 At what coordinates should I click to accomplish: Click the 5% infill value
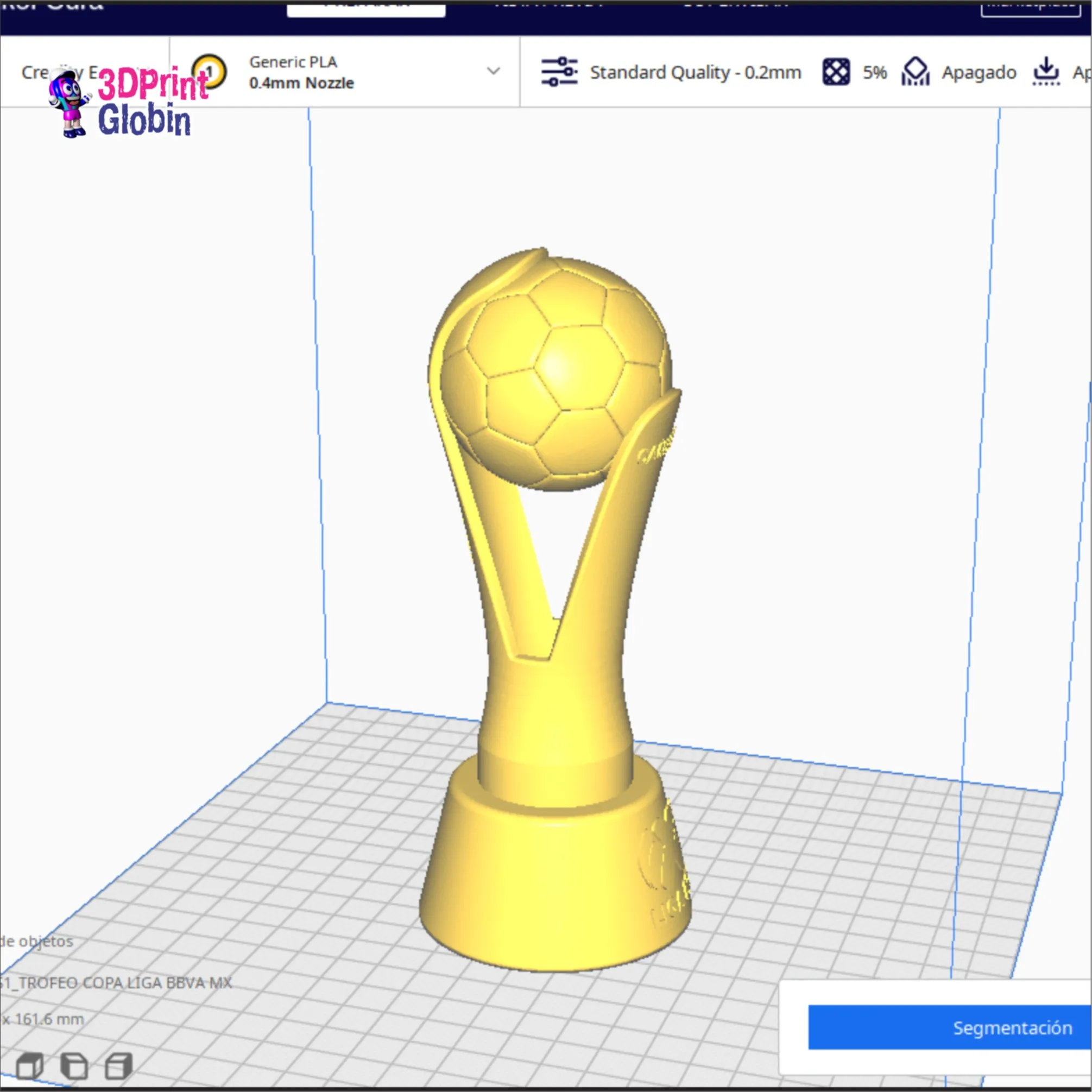coord(874,72)
